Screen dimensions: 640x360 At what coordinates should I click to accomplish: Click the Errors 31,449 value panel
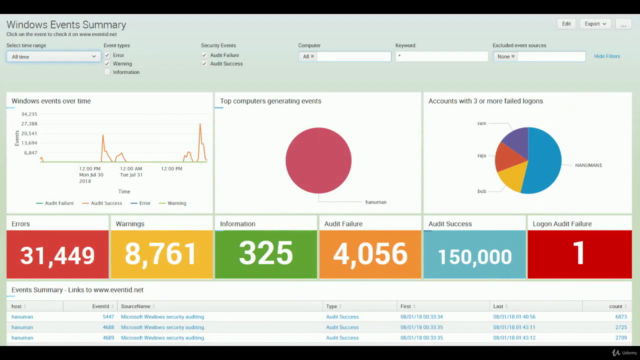(x=58, y=254)
